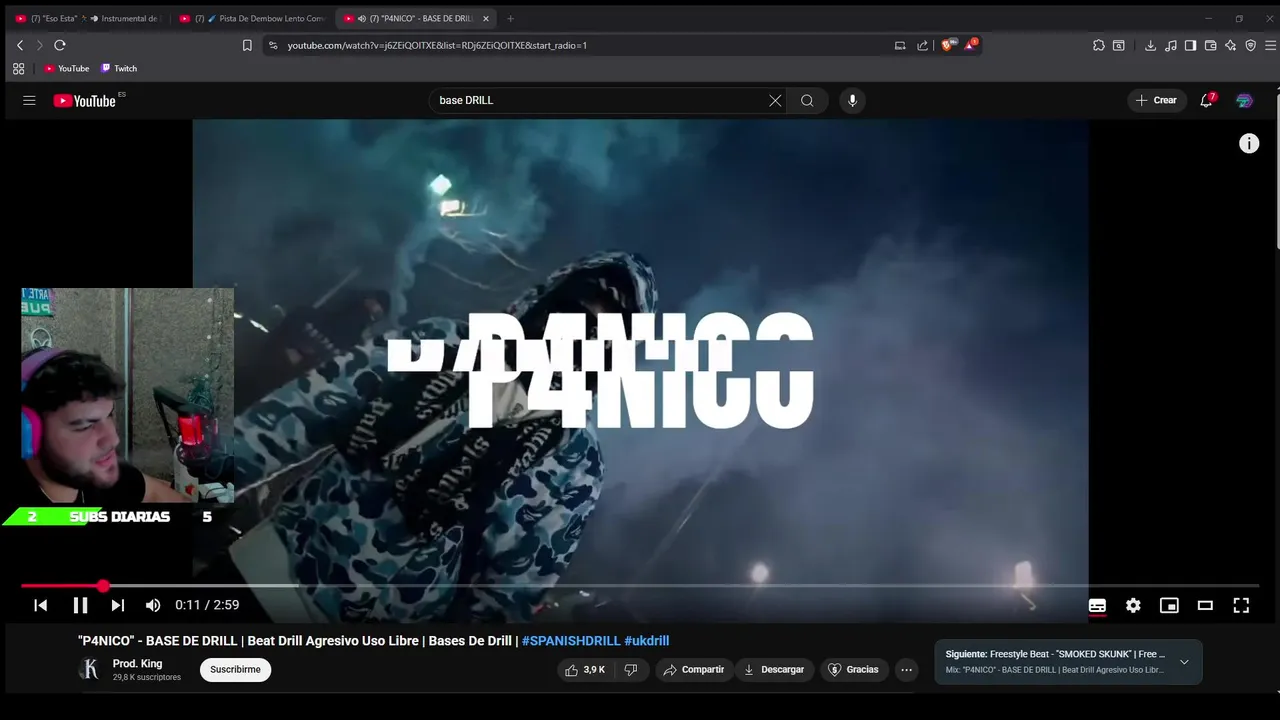Click the page vertical scrollbar
Screen dimensions: 1280x720
tap(1276, 170)
